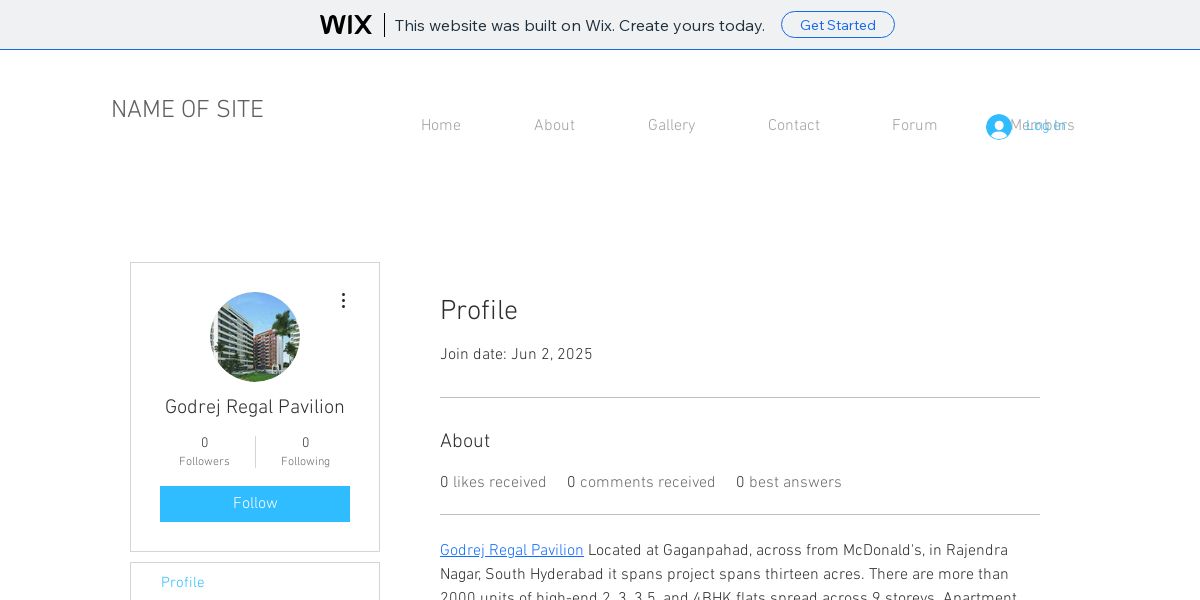Click the Log In user avatar icon

coord(998,127)
